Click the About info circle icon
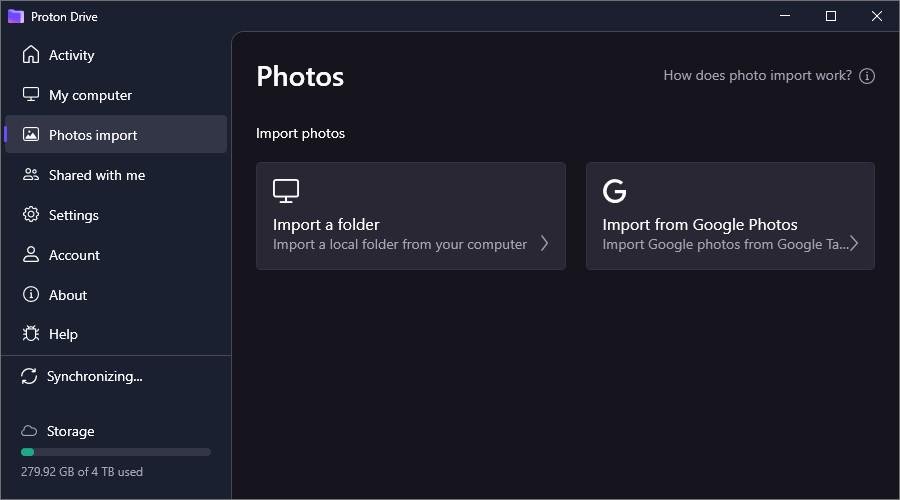900x500 pixels. 31,295
